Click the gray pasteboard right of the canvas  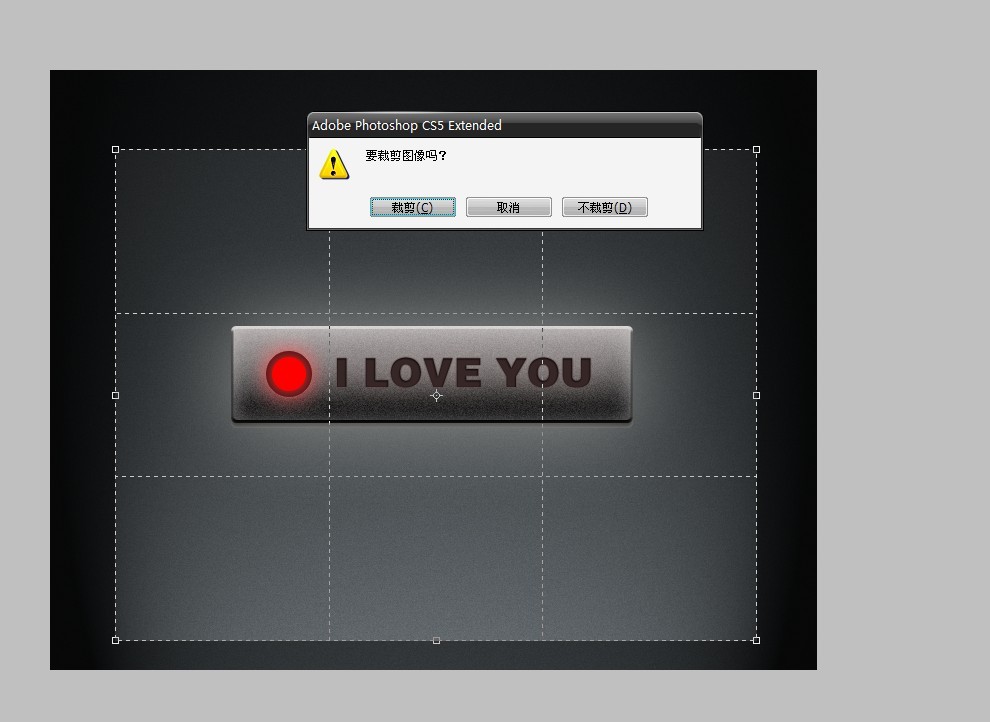(900, 400)
